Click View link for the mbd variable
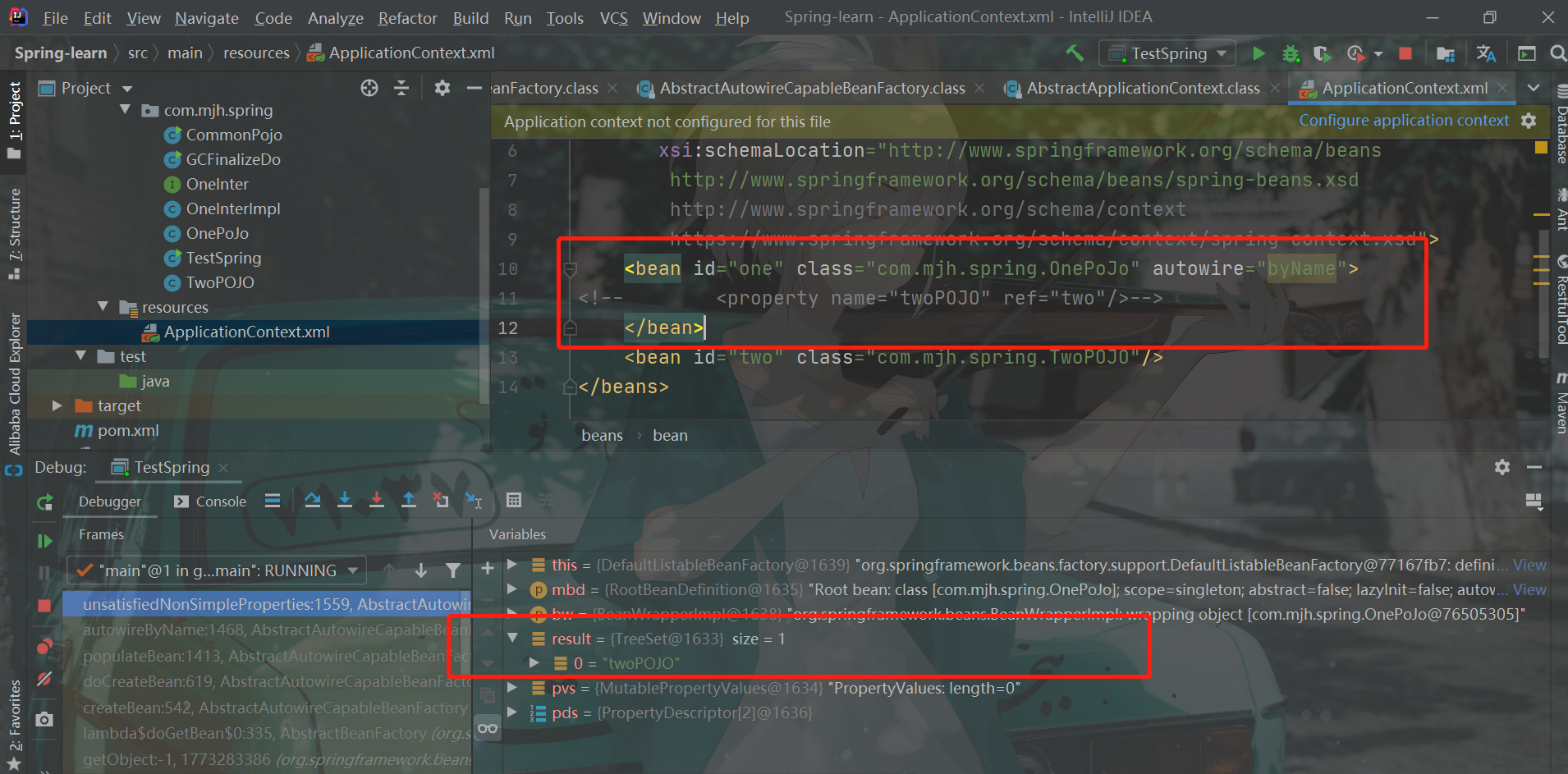The height and width of the screenshot is (774, 1568). tap(1529, 589)
